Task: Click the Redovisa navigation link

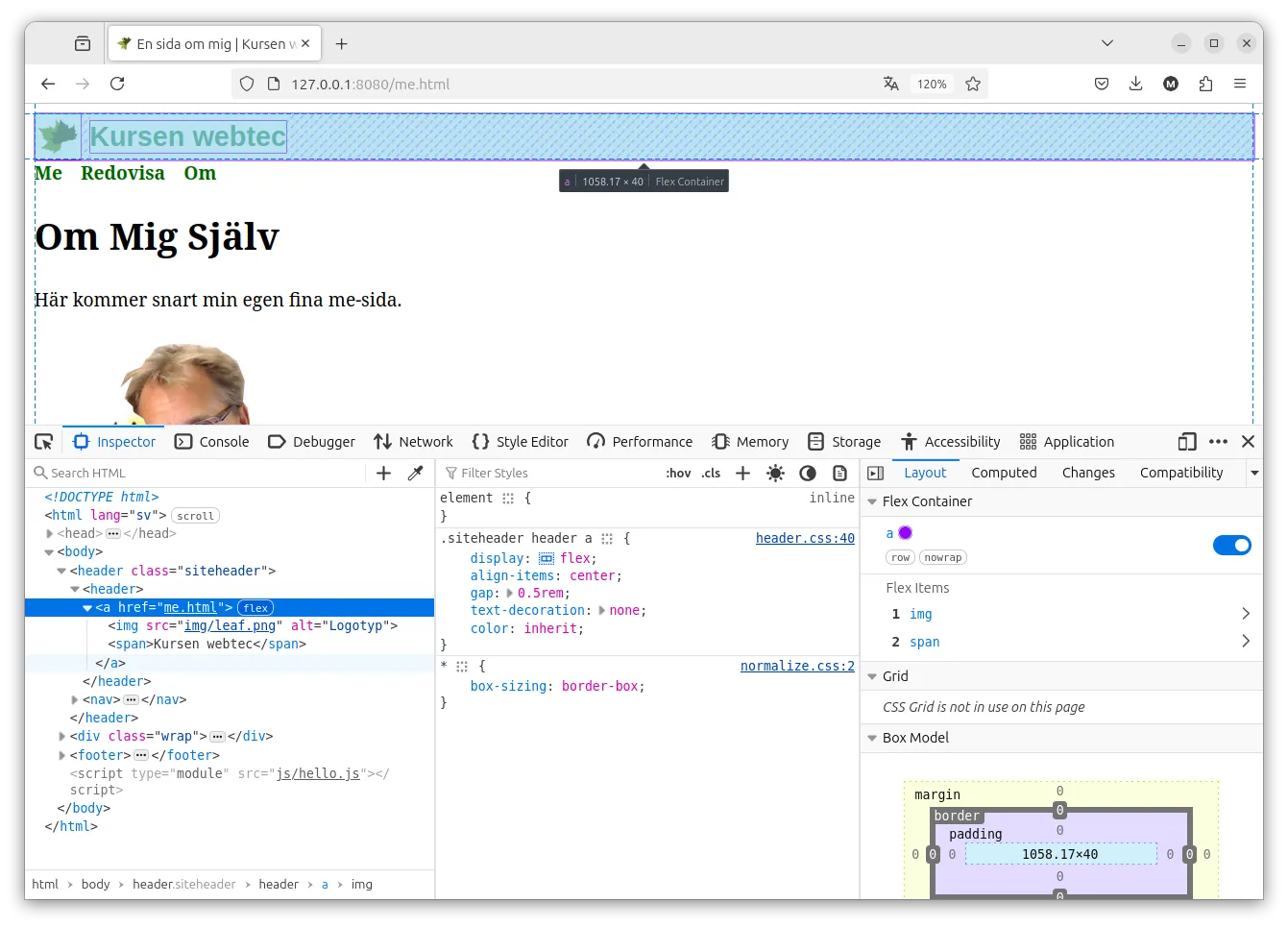Action: pyautogui.click(x=123, y=173)
